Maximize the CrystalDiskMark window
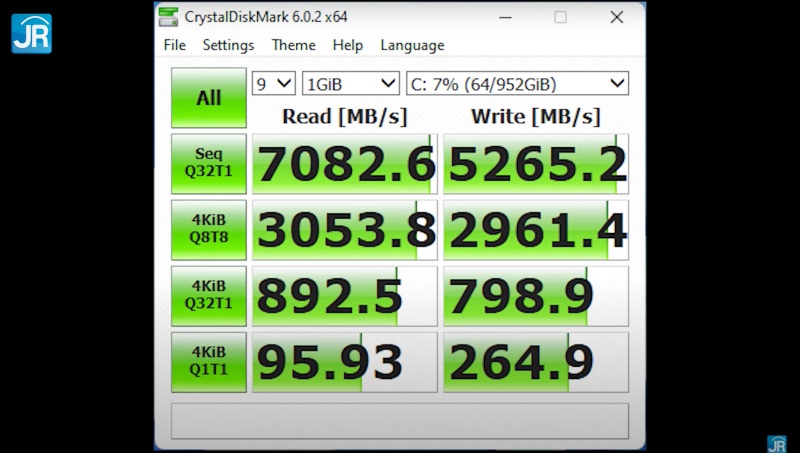The image size is (800, 453). click(560, 17)
